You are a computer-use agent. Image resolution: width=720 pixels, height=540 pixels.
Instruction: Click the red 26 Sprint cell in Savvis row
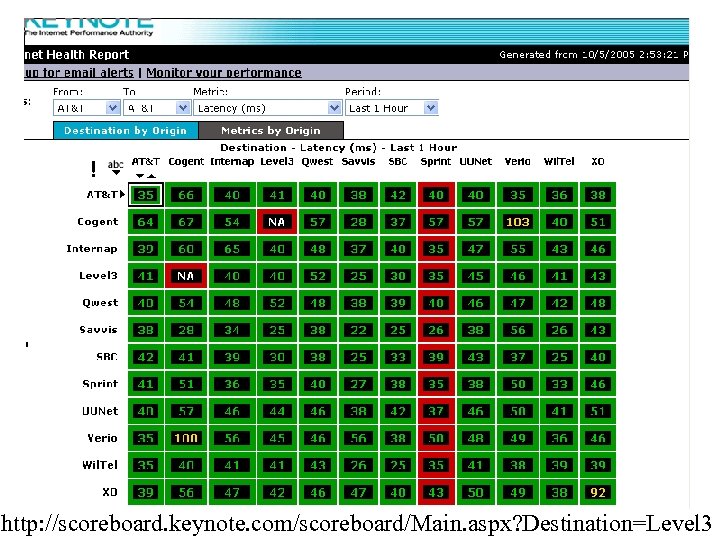(436, 330)
